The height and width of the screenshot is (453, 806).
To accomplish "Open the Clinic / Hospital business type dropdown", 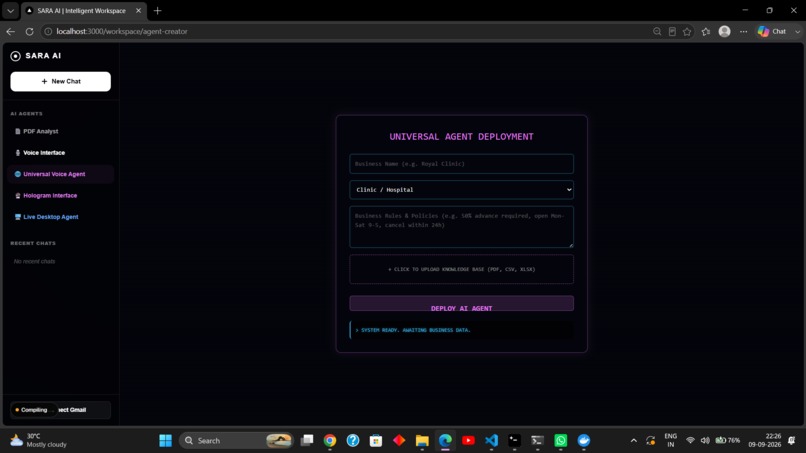I will pyautogui.click(x=461, y=190).
